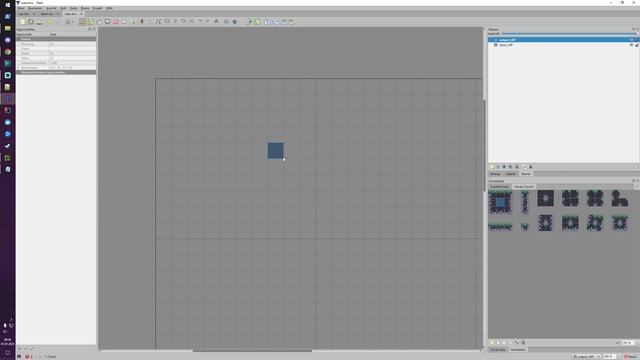Select the Magic Wand tool

[133, 22]
